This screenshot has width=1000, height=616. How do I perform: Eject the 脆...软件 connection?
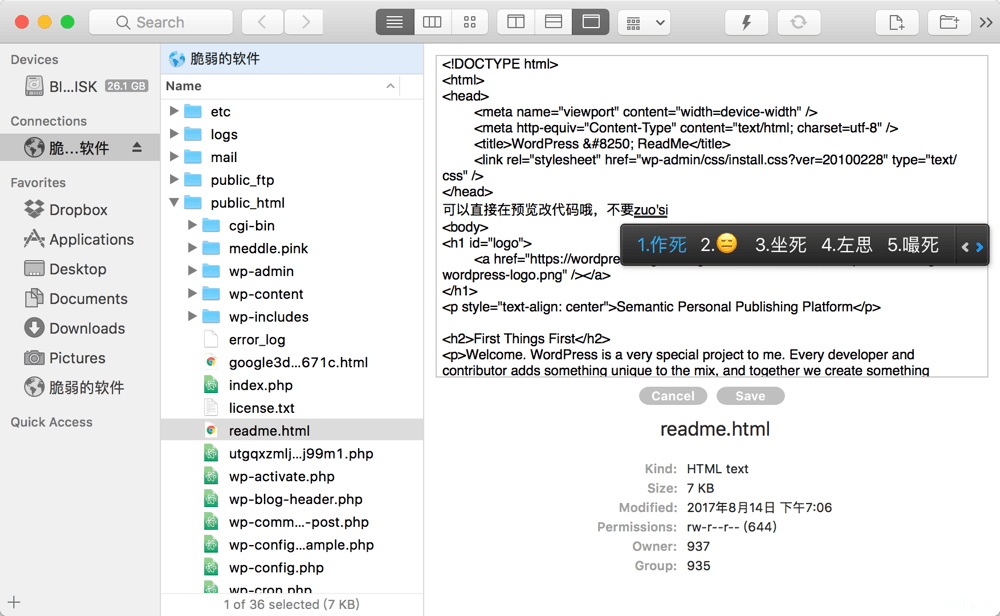[136, 148]
